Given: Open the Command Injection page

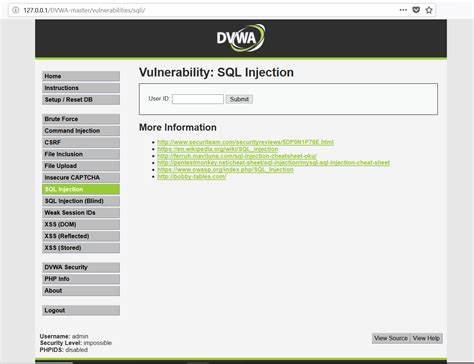Looking at the screenshot, I should (x=81, y=131).
